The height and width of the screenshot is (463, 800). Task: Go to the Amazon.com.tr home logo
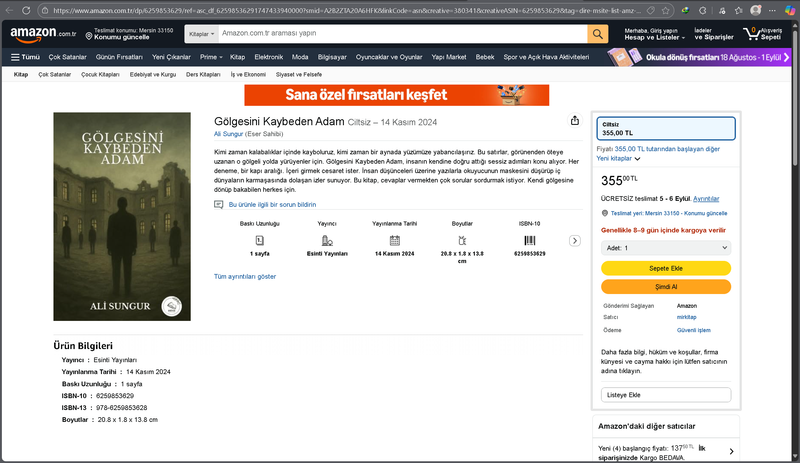(43, 34)
